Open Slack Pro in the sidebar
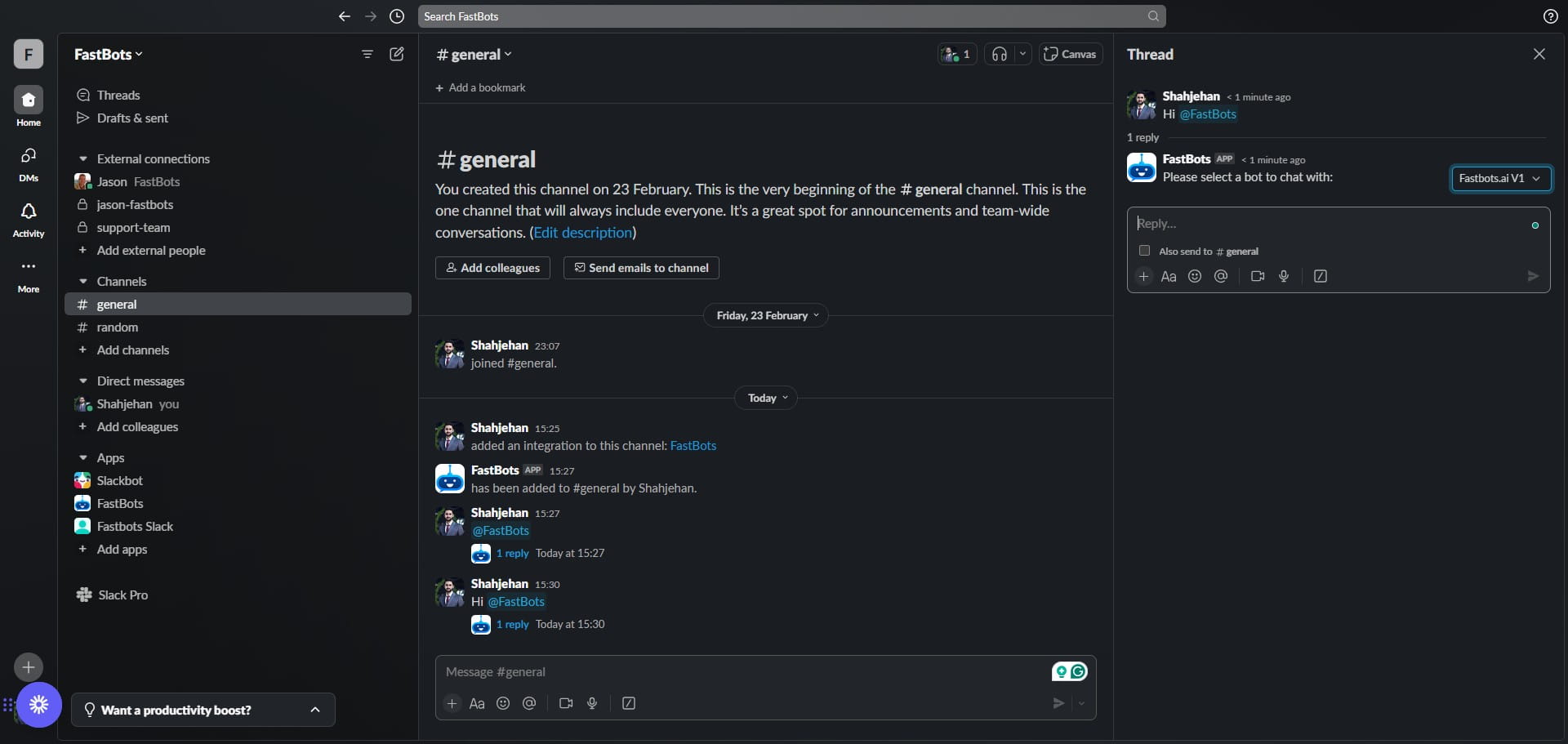This screenshot has width=1568, height=744. tap(238, 595)
